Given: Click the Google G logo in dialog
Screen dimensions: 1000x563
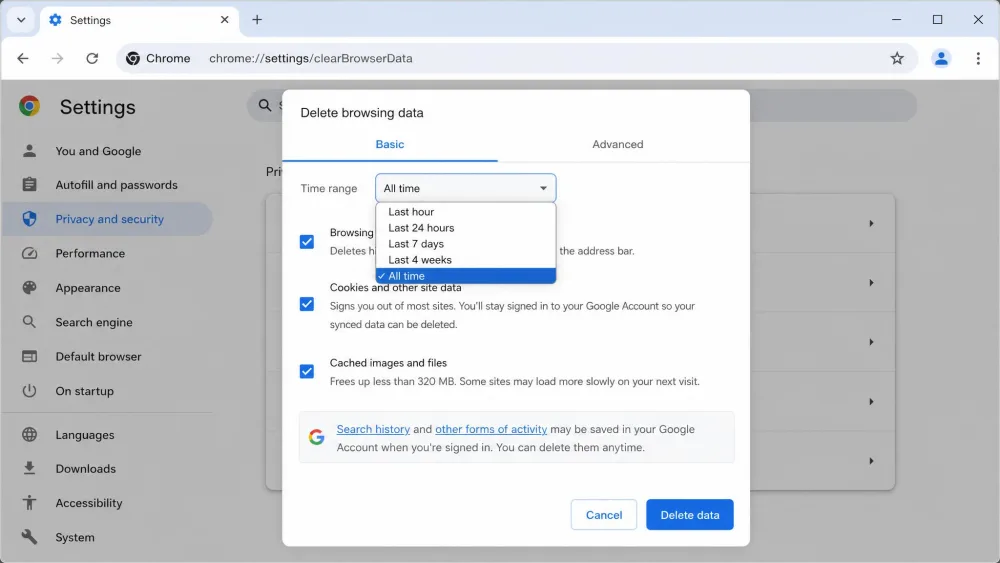Looking at the screenshot, I should click(x=316, y=437).
